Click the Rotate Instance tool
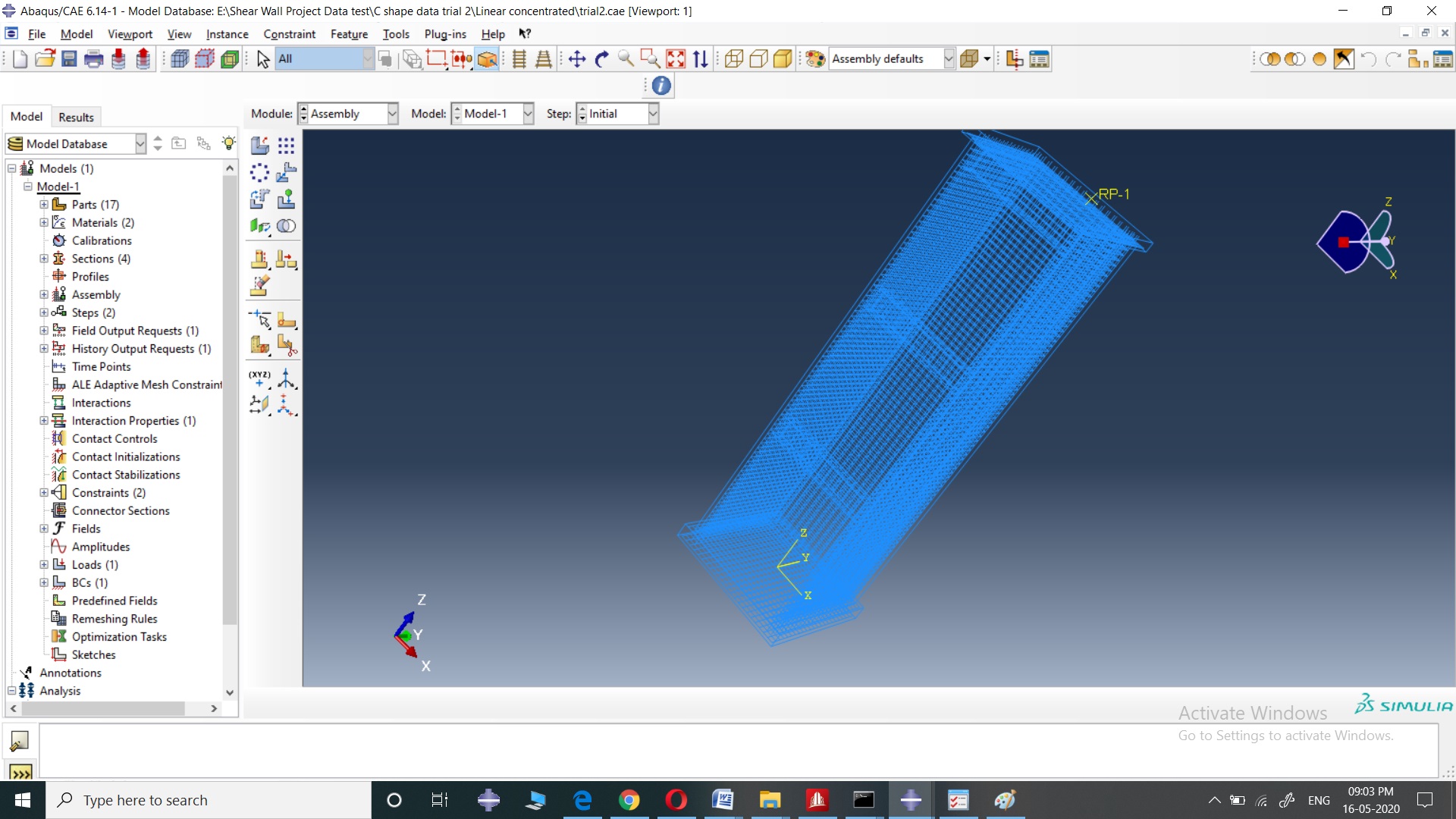The height and width of the screenshot is (819, 1456). pyautogui.click(x=259, y=199)
